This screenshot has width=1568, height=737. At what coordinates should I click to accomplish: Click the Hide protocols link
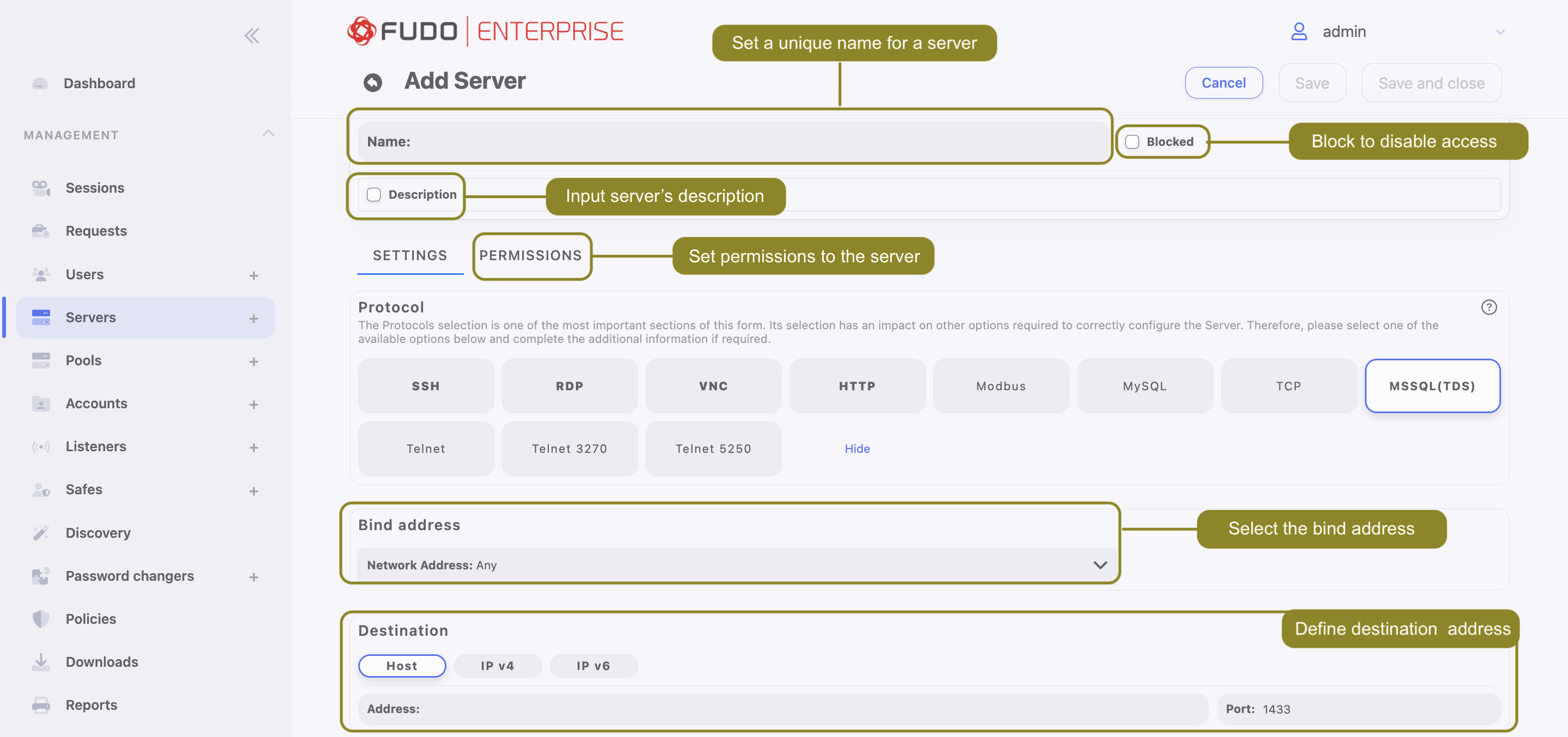pos(857,449)
